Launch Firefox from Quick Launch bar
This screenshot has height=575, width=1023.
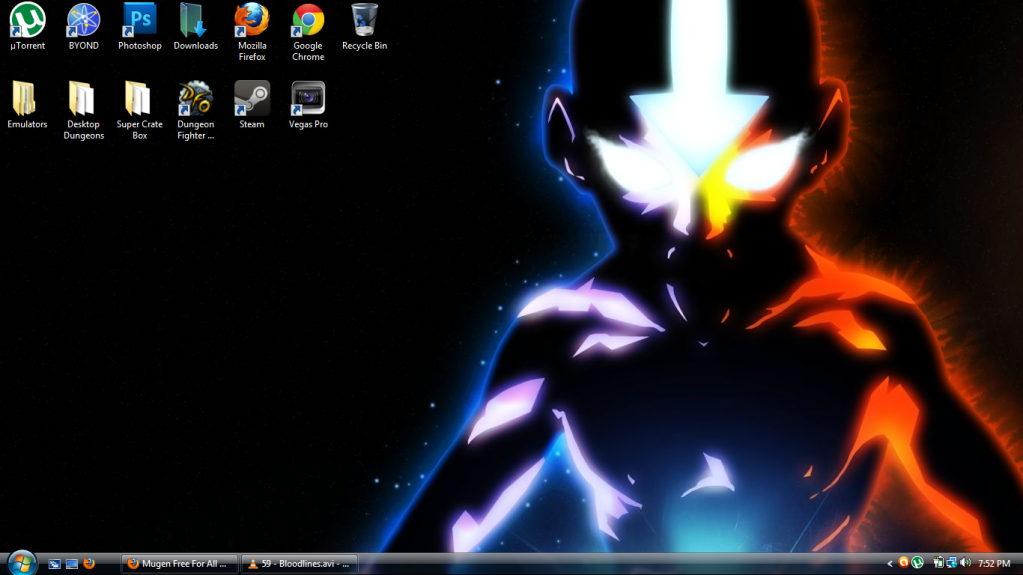click(x=89, y=563)
